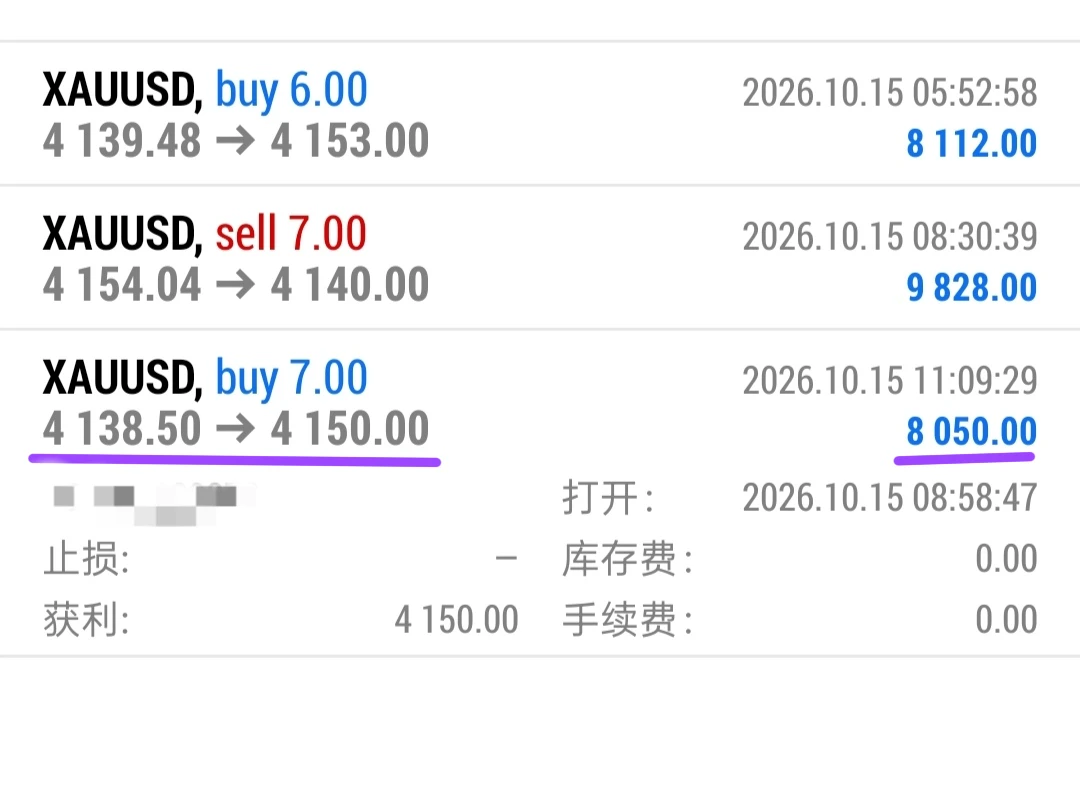Screen dimensions: 1080x810
Task: Click the 9 828.00 profit value
Action: click(971, 287)
